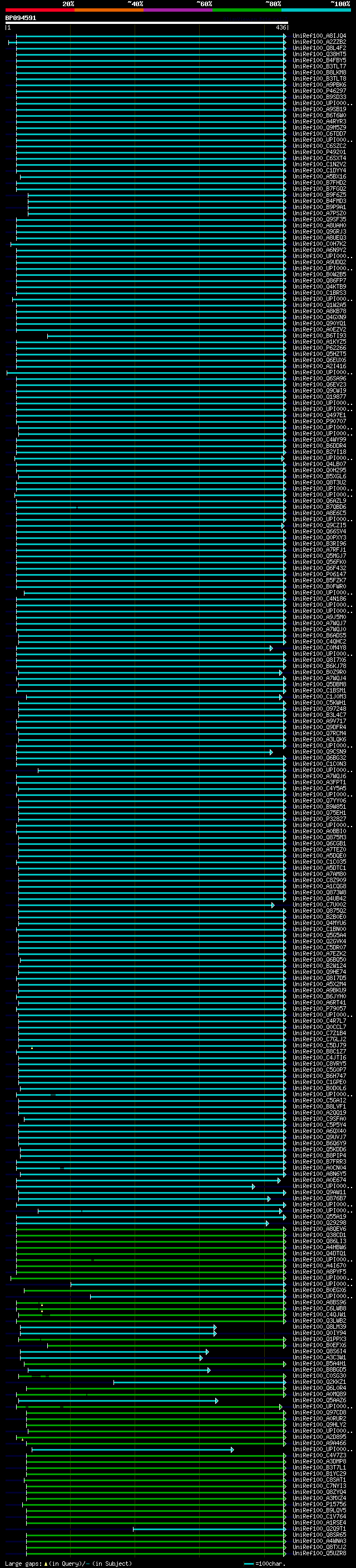Click the UniRef100_B4FBY5 entry
356x1568 pixels.
[x=319, y=60]
